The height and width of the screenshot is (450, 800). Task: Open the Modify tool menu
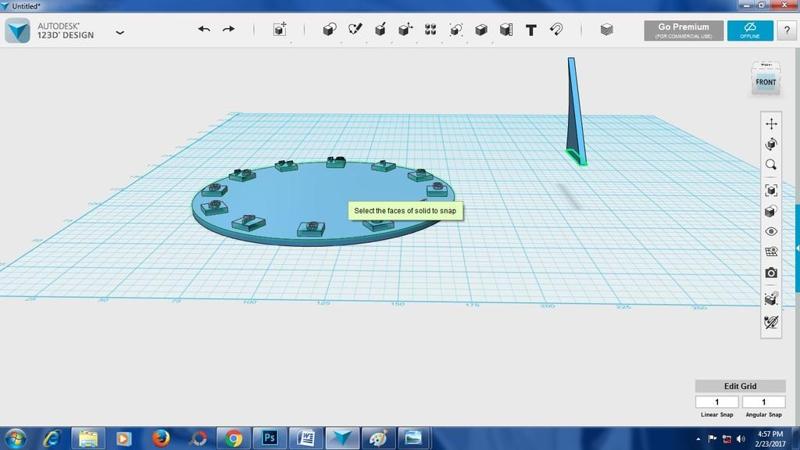pos(406,30)
